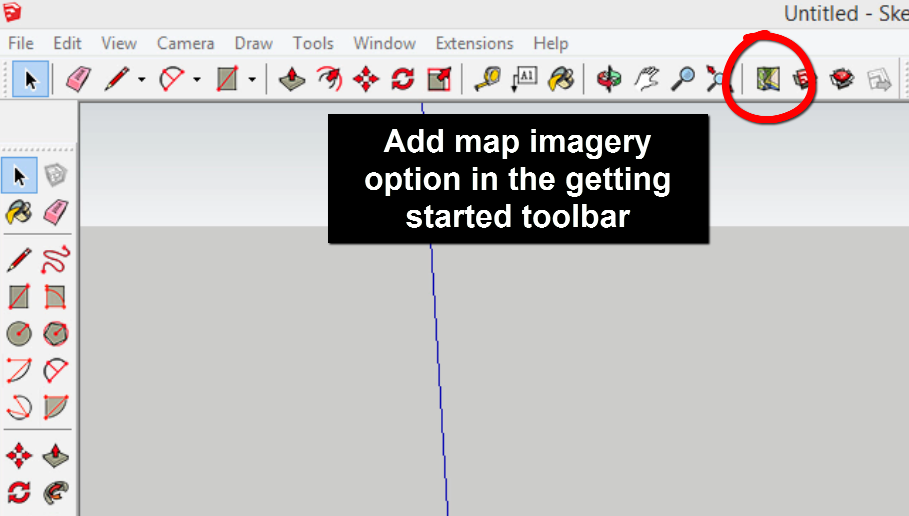The width and height of the screenshot is (909, 516).
Task: Pick the Eraser tool in top toolbar
Action: pyautogui.click(x=78, y=79)
